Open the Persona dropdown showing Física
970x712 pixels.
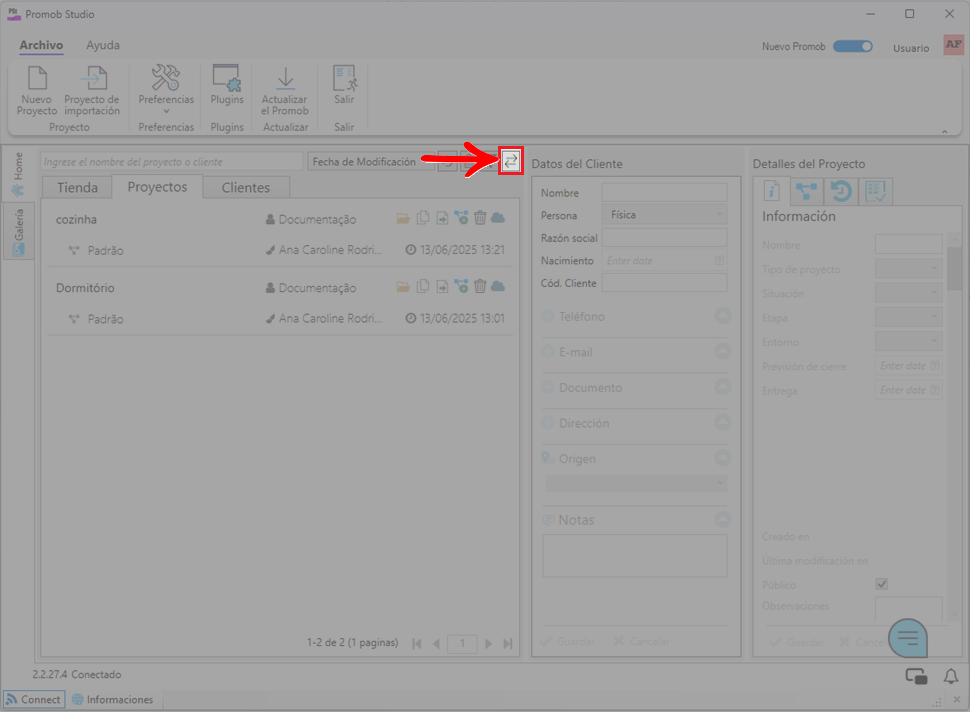click(664, 215)
